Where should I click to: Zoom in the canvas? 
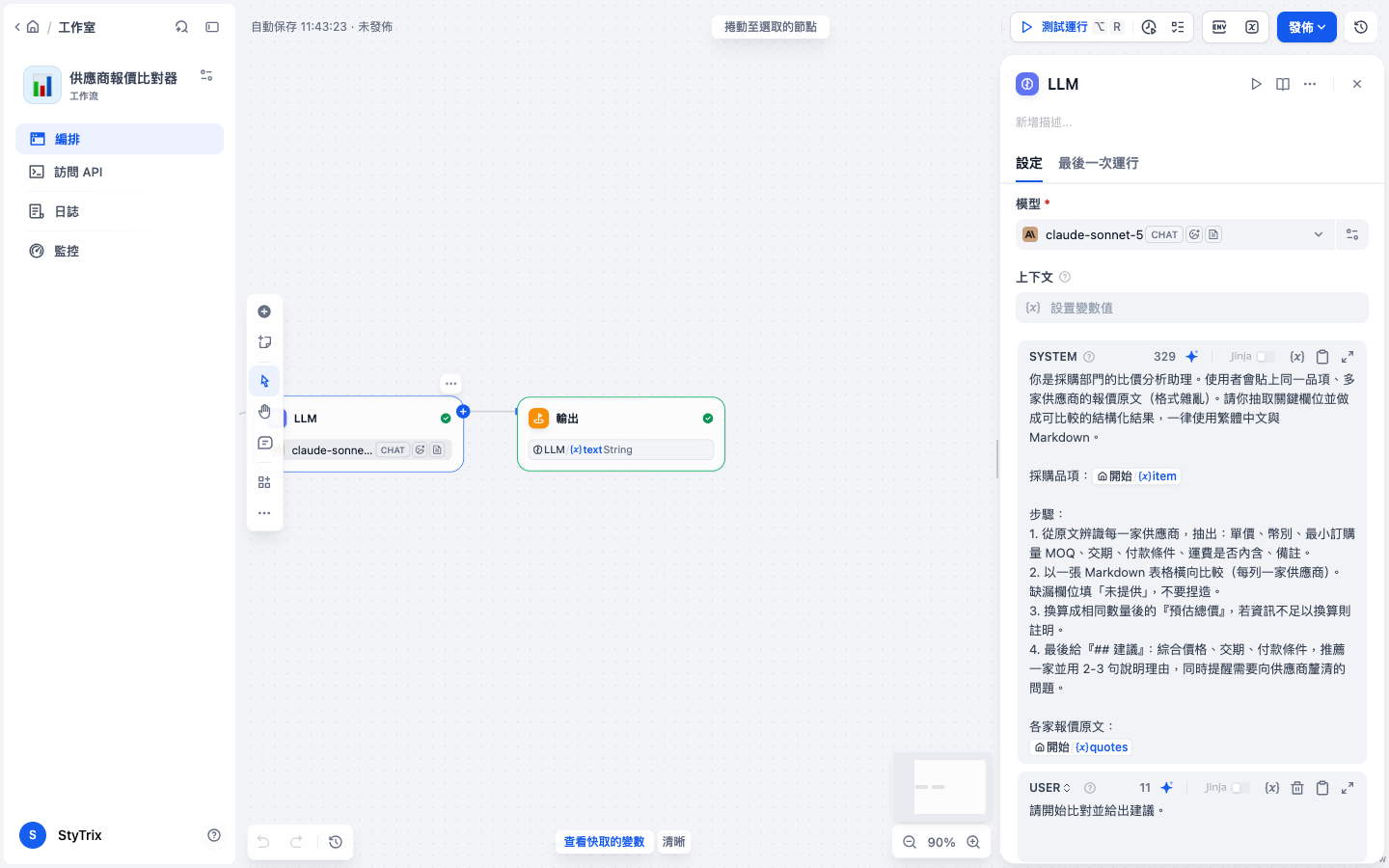click(973, 842)
